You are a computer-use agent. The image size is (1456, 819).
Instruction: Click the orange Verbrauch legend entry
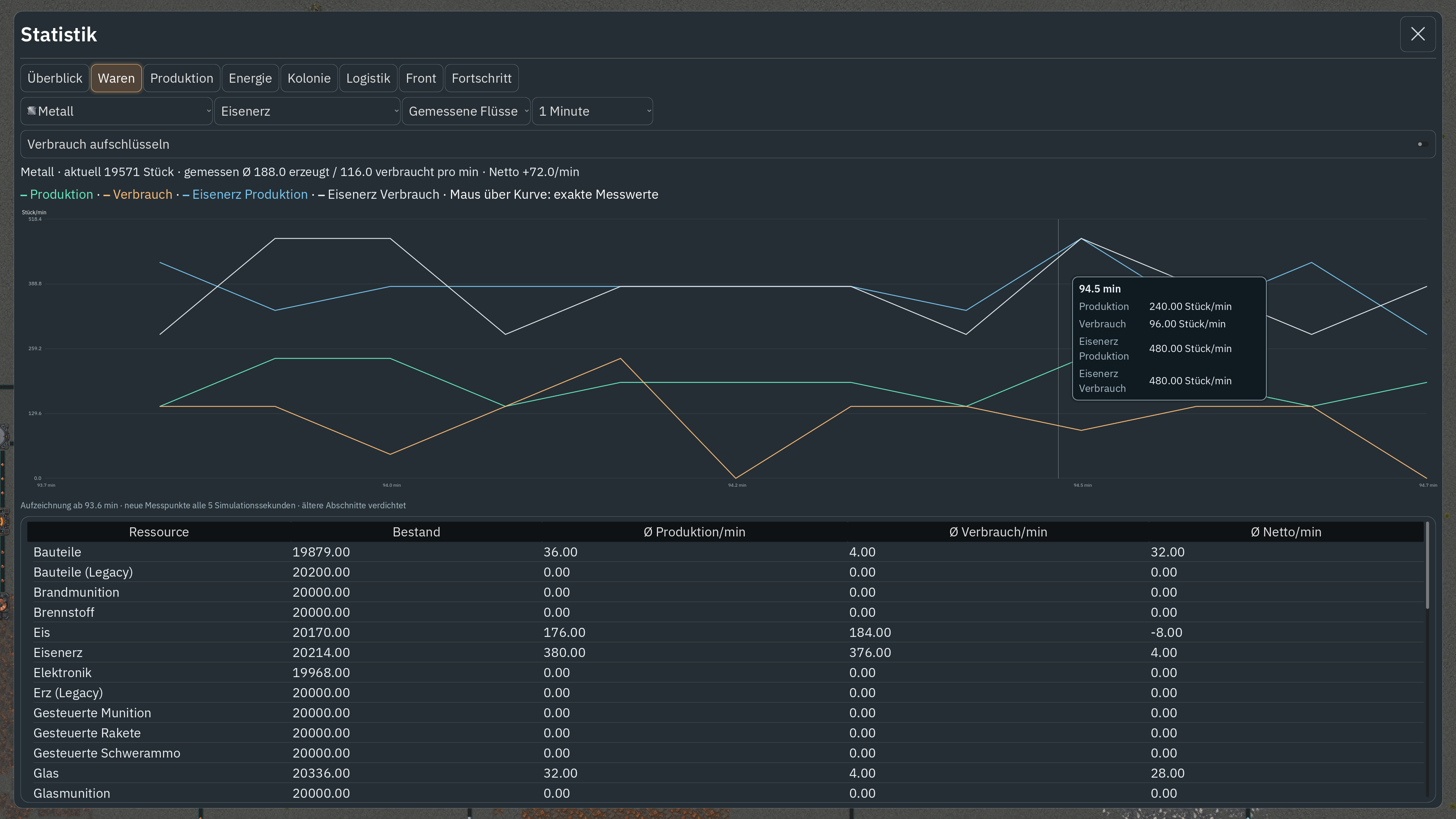[138, 195]
